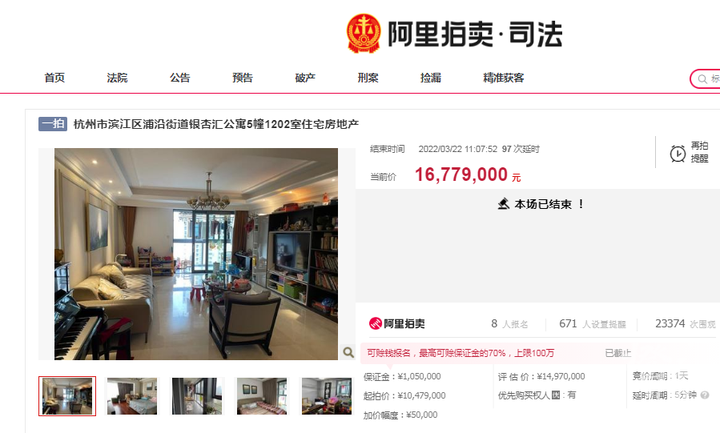Select the 捡漏 menu item
Viewport: 720px width, 433px height.
coord(431,78)
